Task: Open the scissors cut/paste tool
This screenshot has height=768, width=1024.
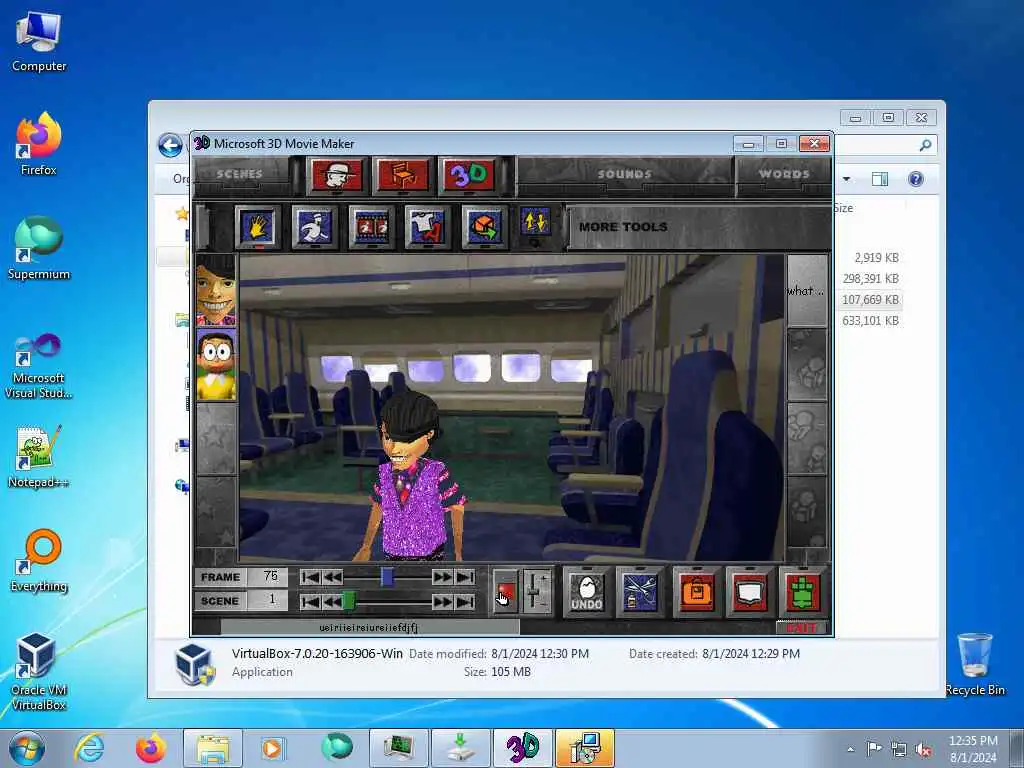Action: coord(640,592)
